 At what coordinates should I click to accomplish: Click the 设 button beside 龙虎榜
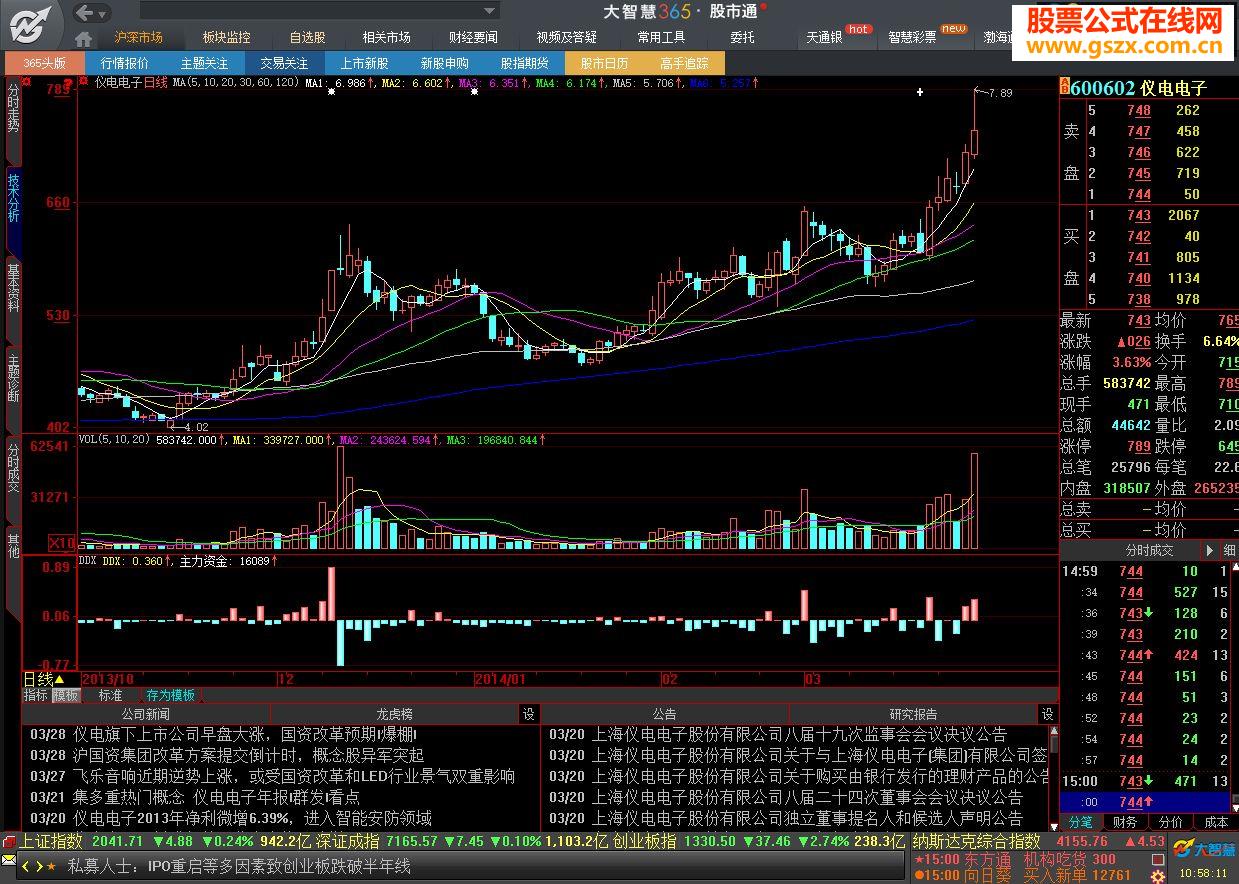tap(529, 714)
